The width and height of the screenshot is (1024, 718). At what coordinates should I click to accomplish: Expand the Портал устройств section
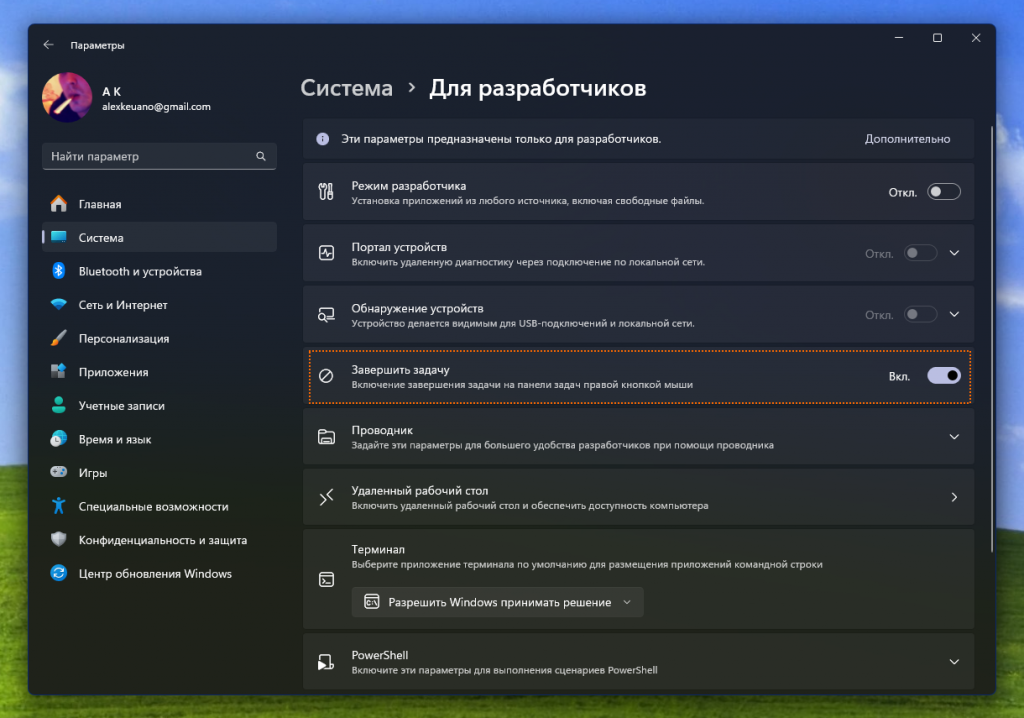[x=954, y=253]
